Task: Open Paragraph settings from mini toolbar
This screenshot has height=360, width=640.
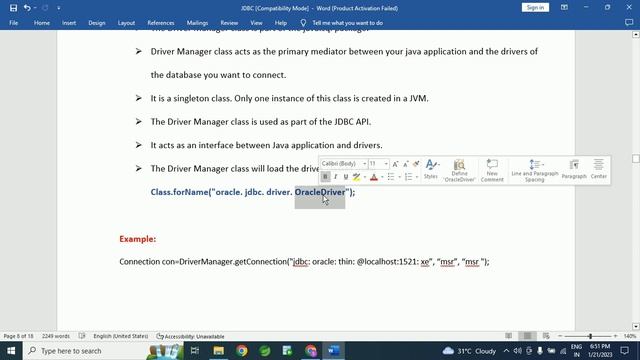Action: pos(574,169)
